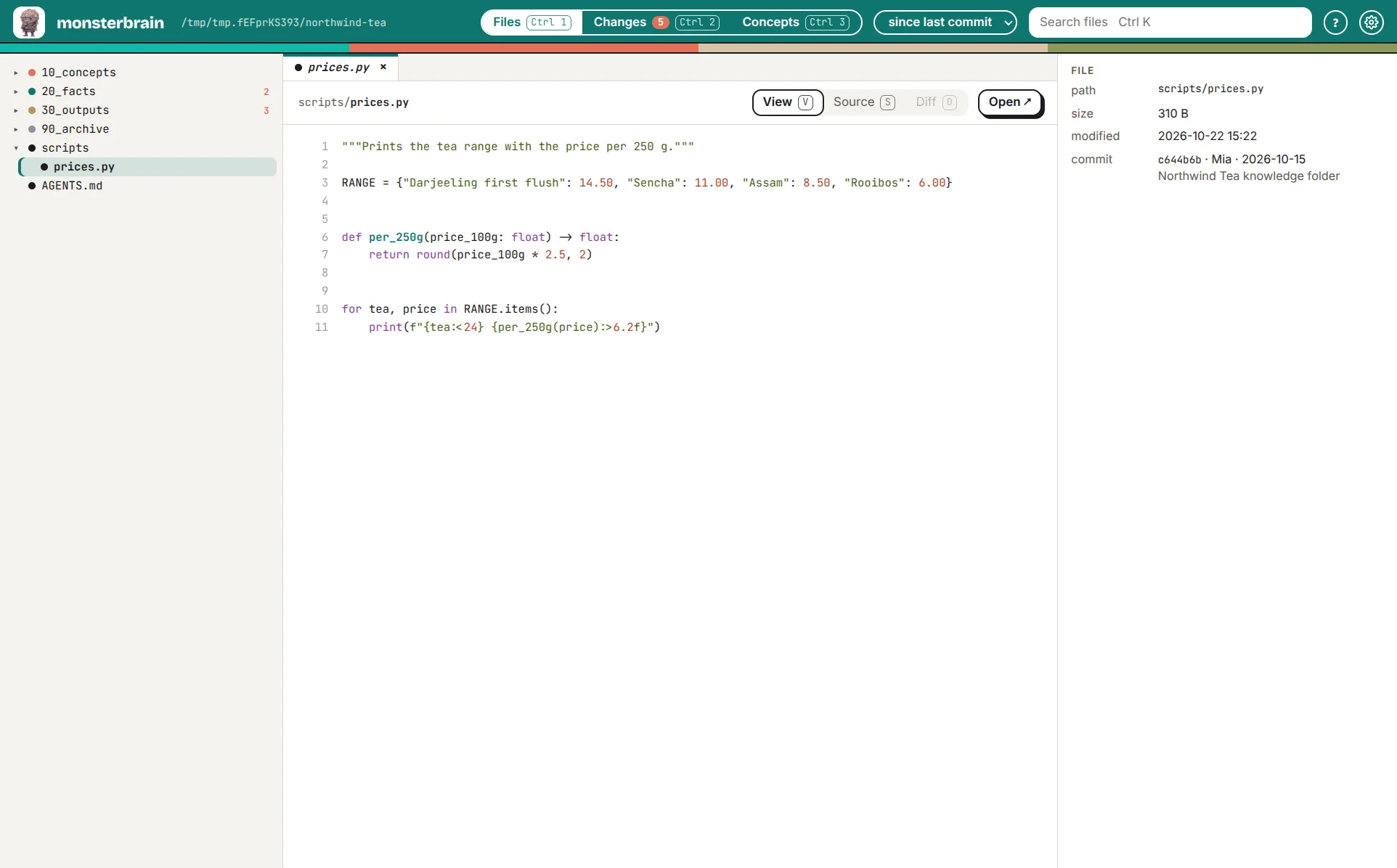The image size is (1397, 868).
Task: Click the red segment of the status bar
Action: [524, 48]
